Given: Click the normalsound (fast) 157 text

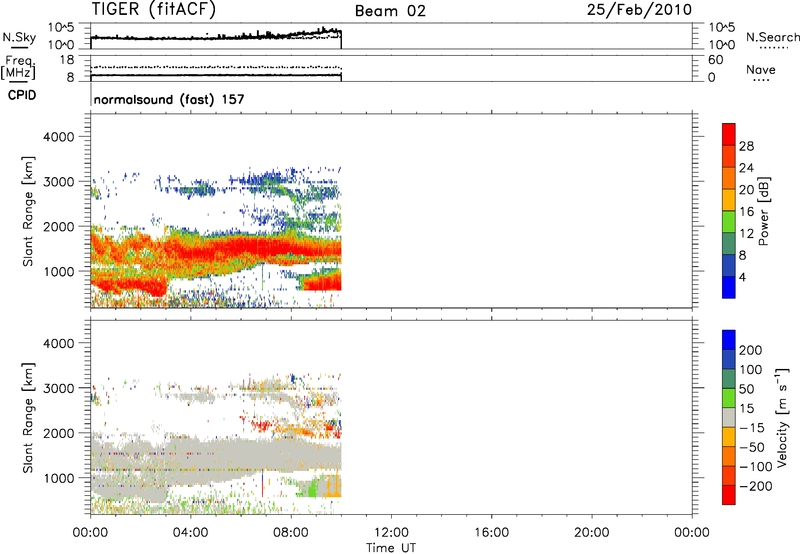Looking at the screenshot, I should point(169,99).
